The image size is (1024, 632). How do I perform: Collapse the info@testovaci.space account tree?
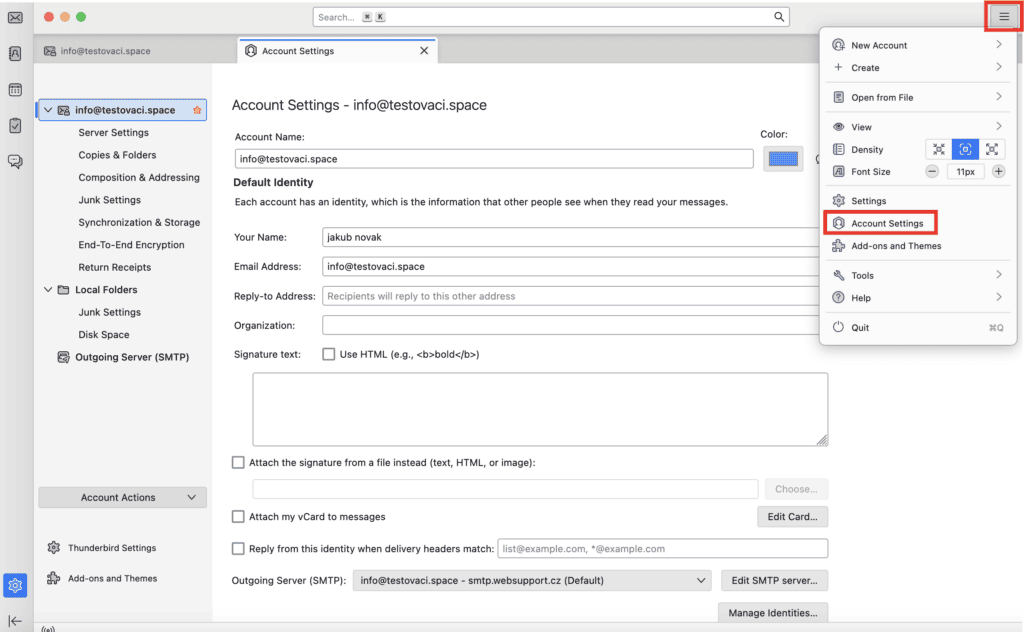48,110
